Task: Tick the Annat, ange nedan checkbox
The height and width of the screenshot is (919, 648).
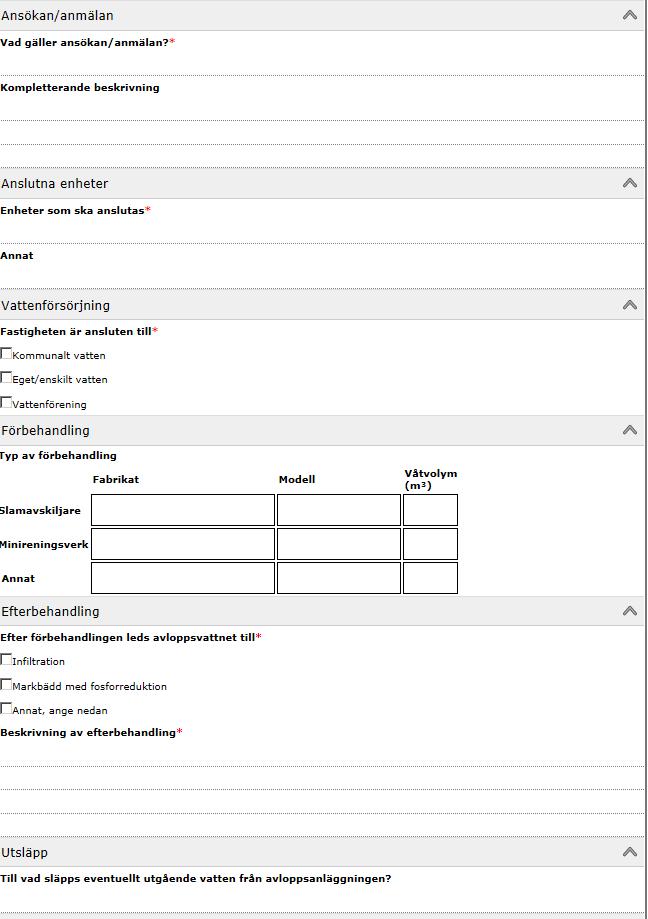Action: pyautogui.click(x=6, y=709)
